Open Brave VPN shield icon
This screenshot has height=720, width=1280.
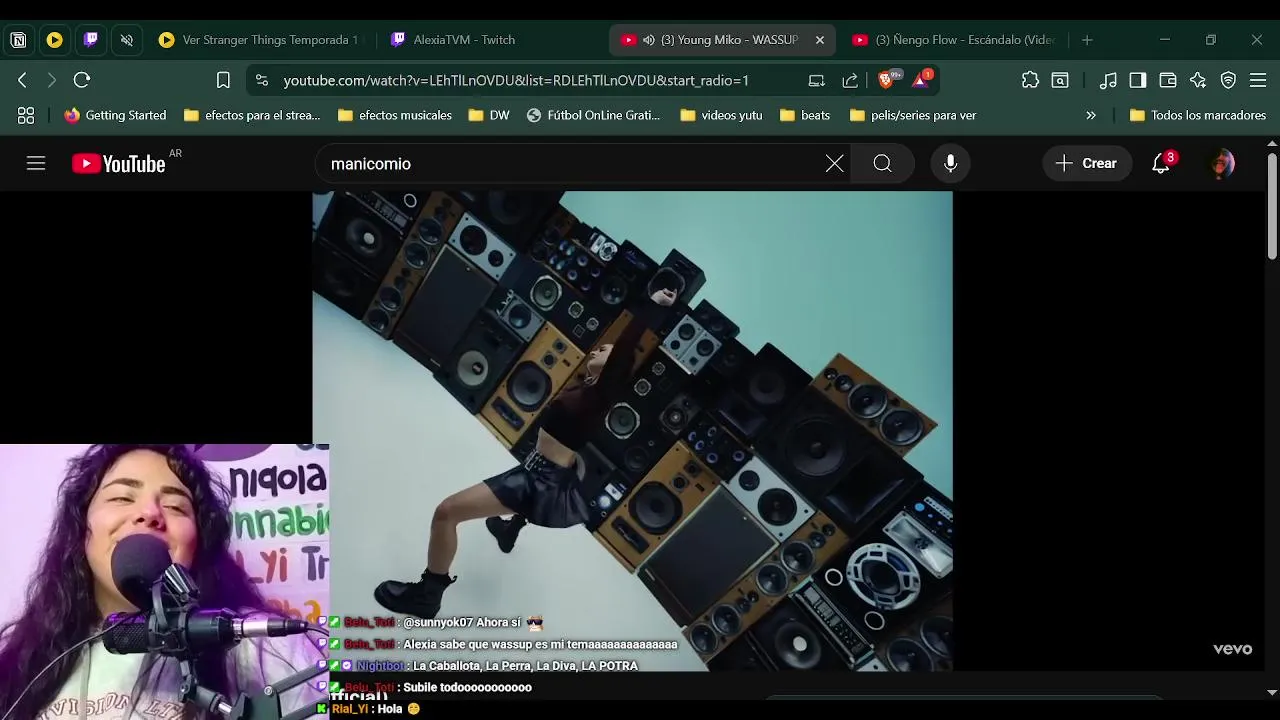(1228, 80)
